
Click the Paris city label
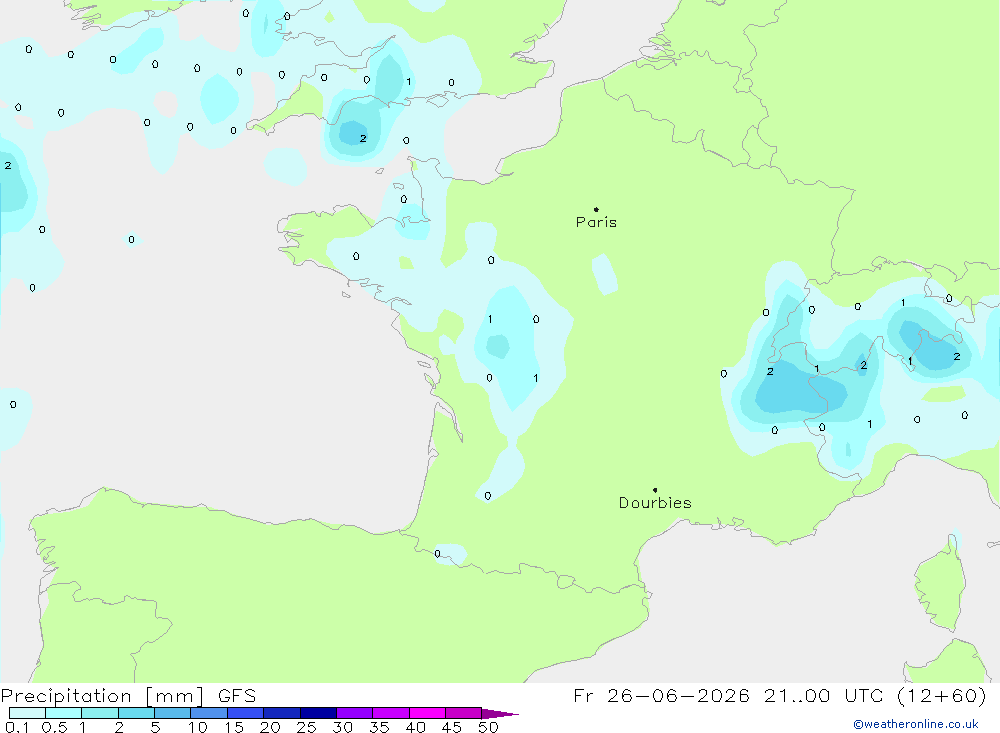click(x=596, y=222)
